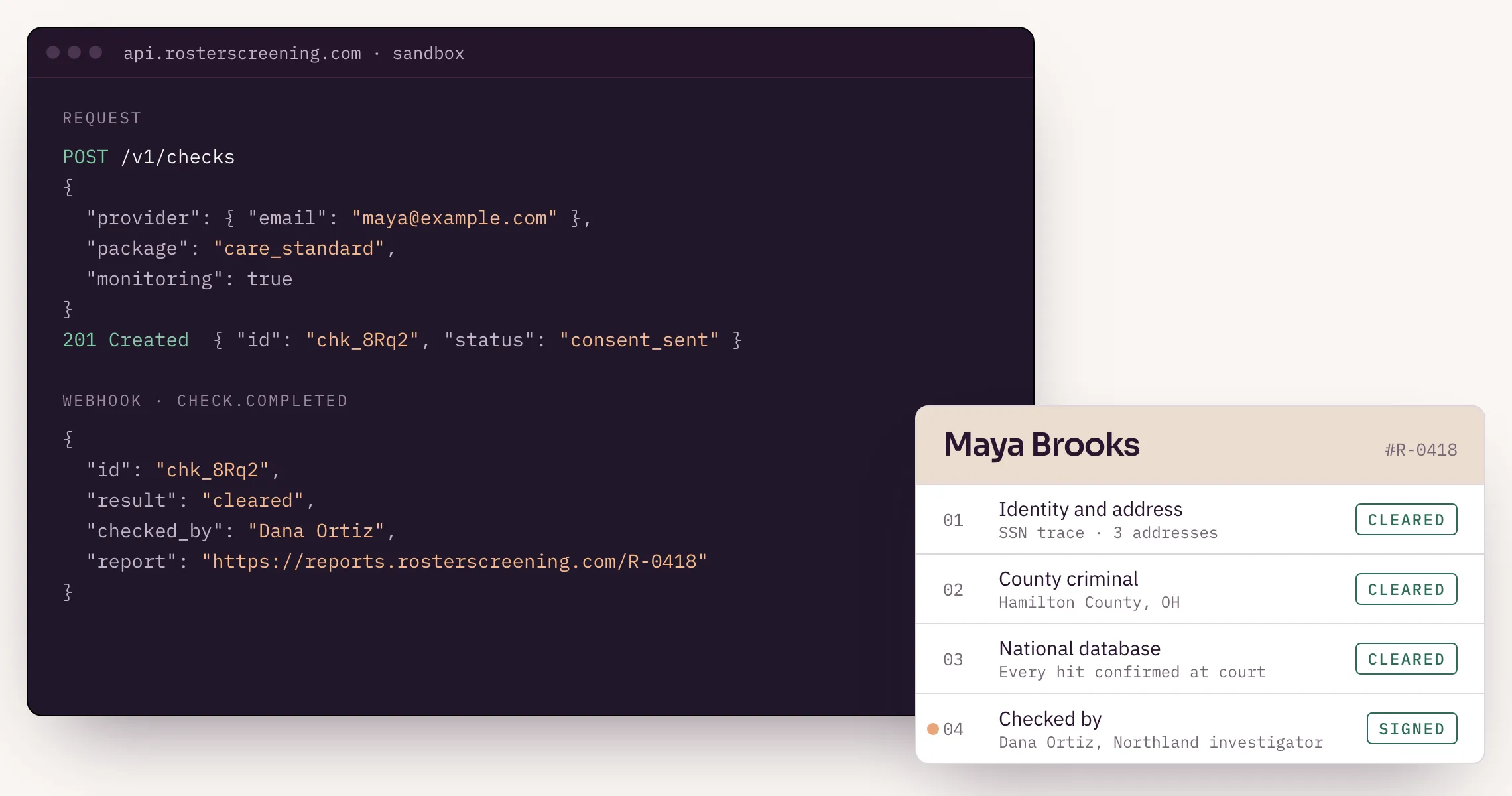Click the orange status dot beside 04
Image resolution: width=1512 pixels, height=796 pixels.
[x=932, y=729]
